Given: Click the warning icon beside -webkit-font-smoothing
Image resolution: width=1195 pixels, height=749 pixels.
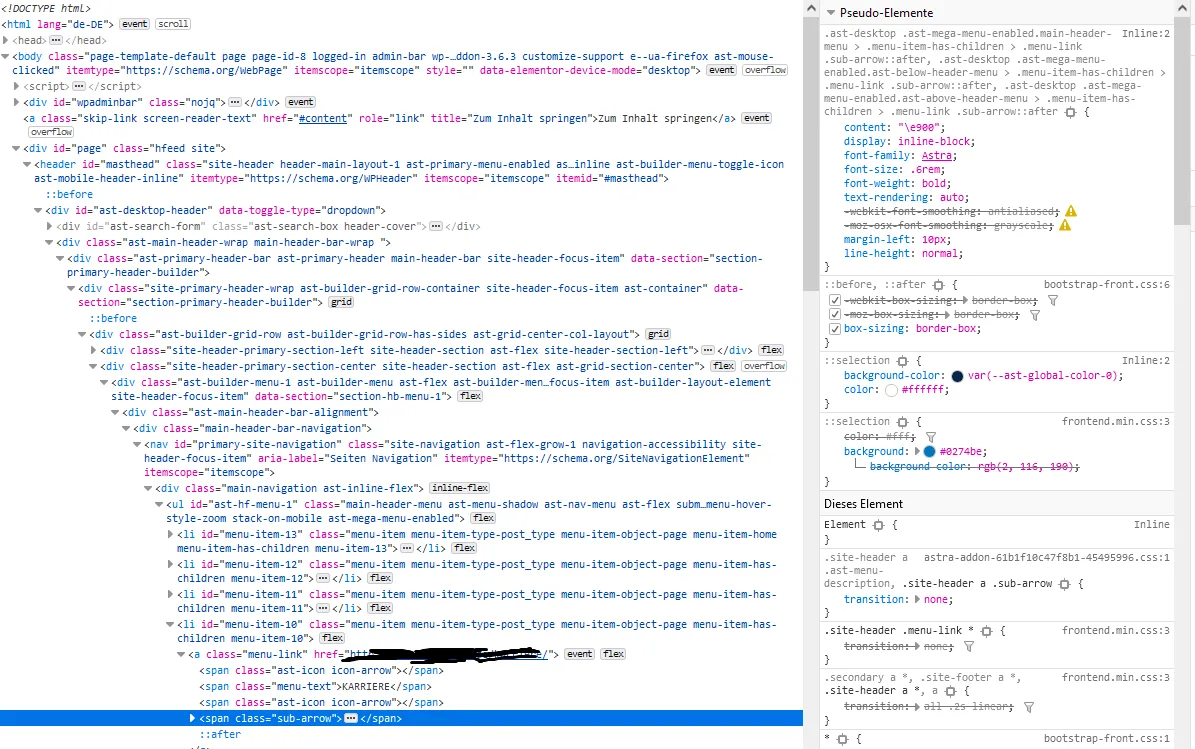Looking at the screenshot, I should coord(1071,211).
